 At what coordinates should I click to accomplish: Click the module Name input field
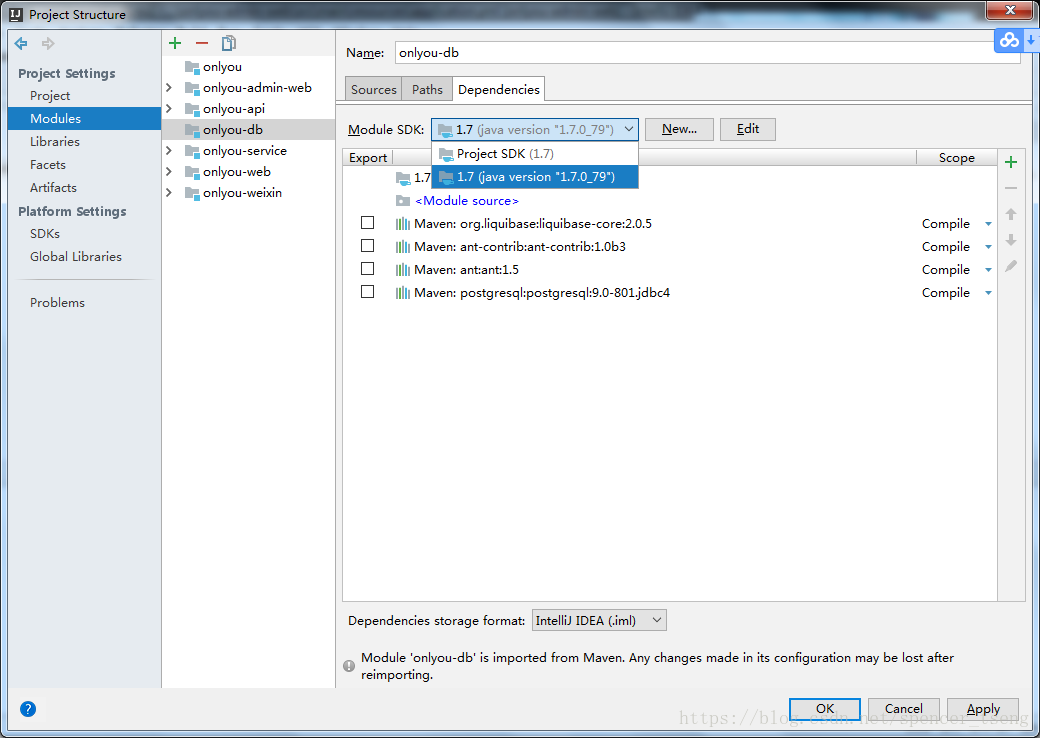click(707, 53)
